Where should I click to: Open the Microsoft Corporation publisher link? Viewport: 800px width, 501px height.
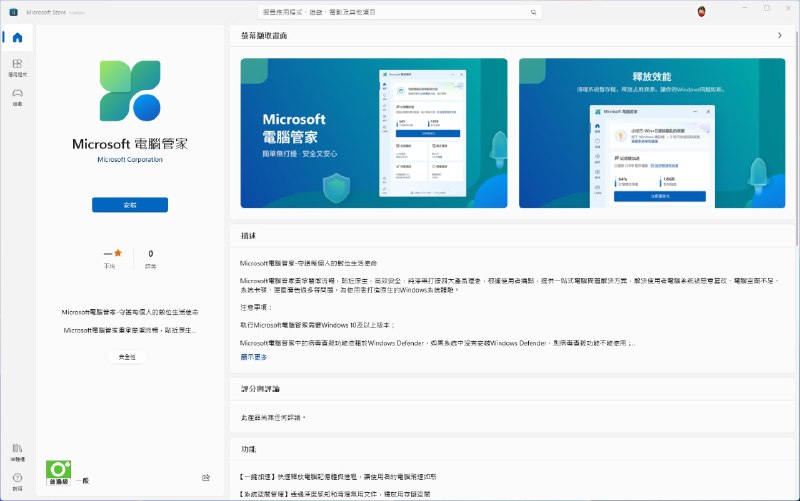pos(130,160)
